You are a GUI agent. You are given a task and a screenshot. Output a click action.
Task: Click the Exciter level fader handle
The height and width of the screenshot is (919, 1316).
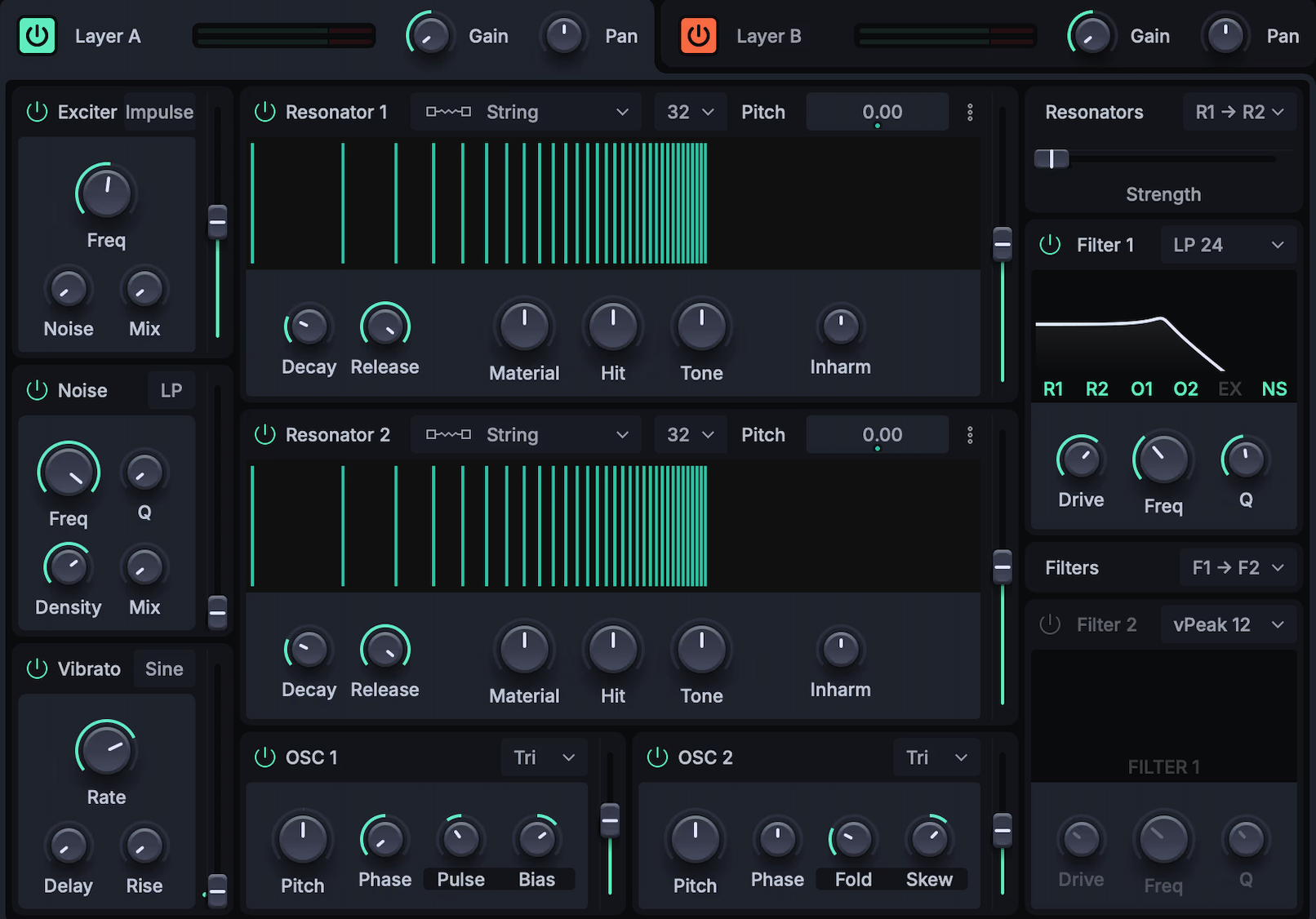point(217,222)
